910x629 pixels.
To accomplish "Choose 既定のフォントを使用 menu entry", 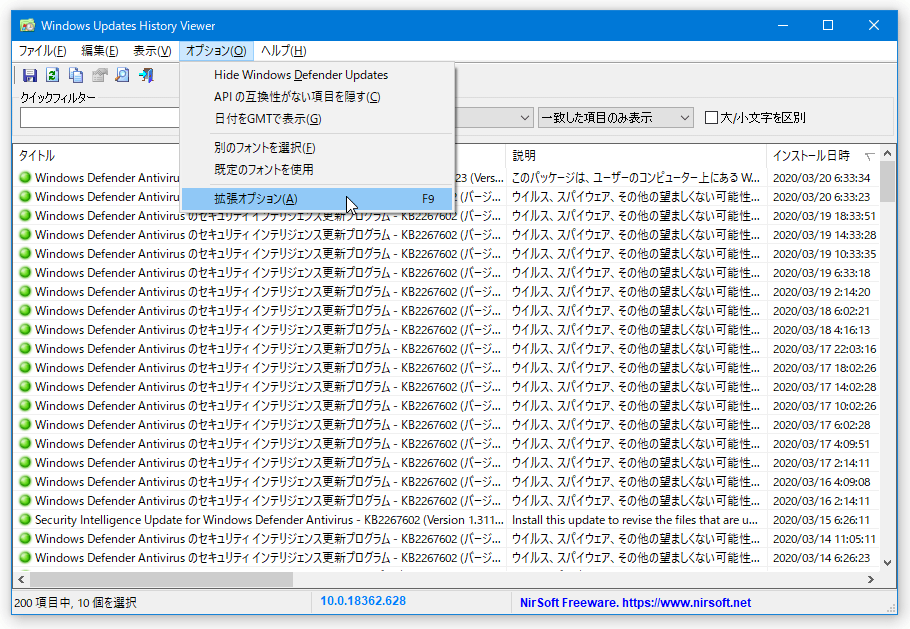I will click(x=316, y=169).
